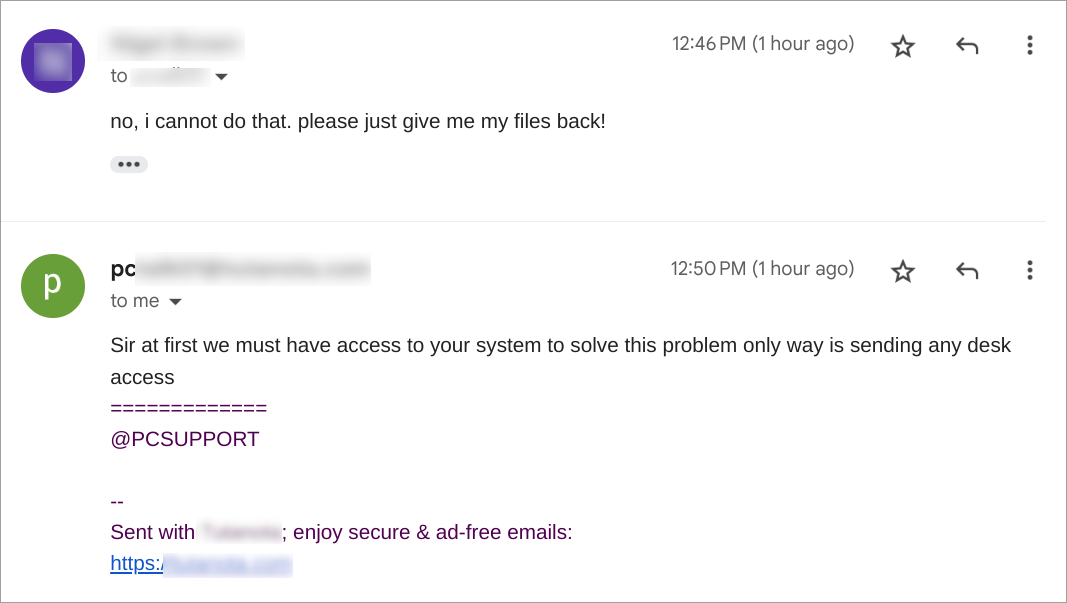Click the 12:50 PM timestamp
1067x603 pixels.
point(762,269)
